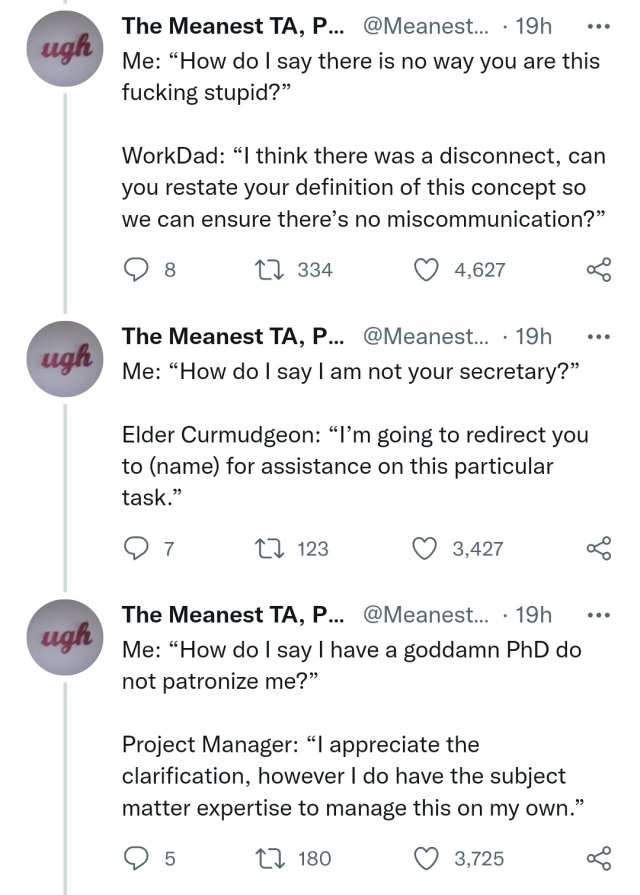
Task: Like the tweet with 3,427 likes
Action: [428, 548]
